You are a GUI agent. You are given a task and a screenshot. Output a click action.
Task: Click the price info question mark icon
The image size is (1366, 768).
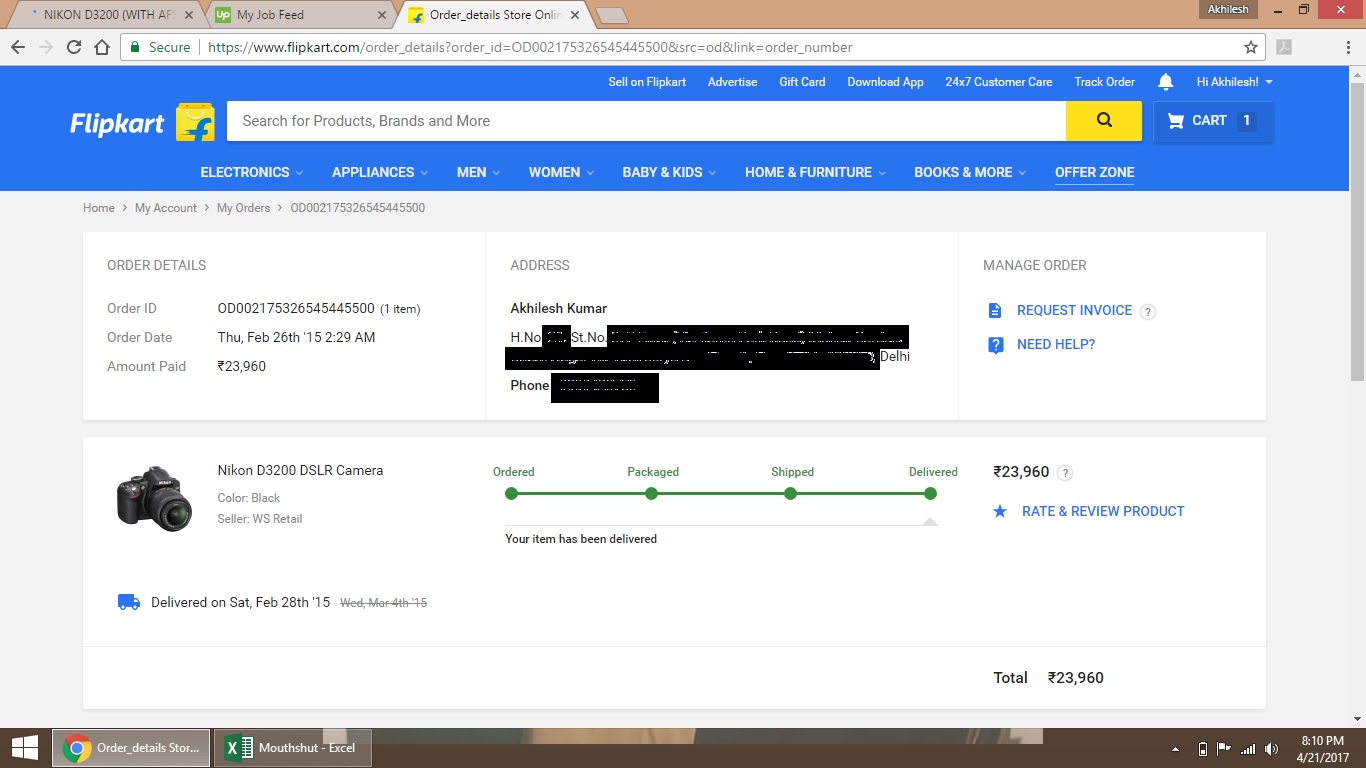(1065, 473)
